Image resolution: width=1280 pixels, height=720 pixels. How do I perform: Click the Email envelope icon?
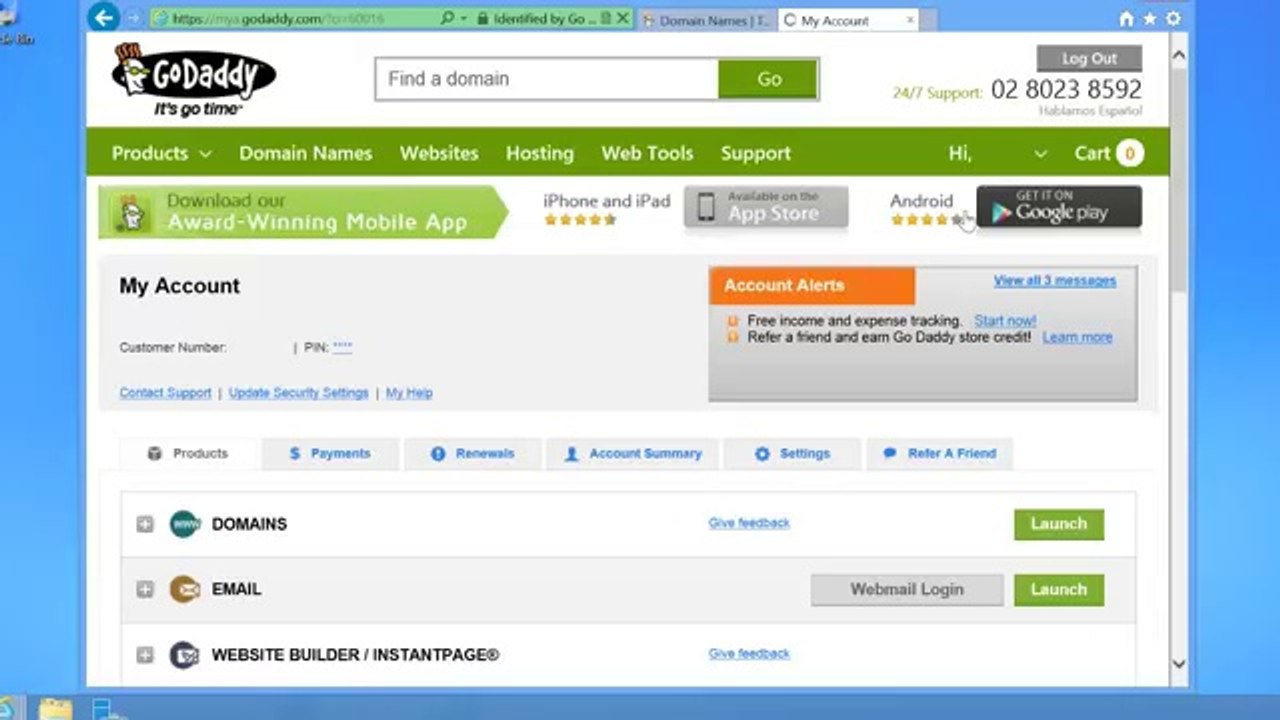click(185, 589)
